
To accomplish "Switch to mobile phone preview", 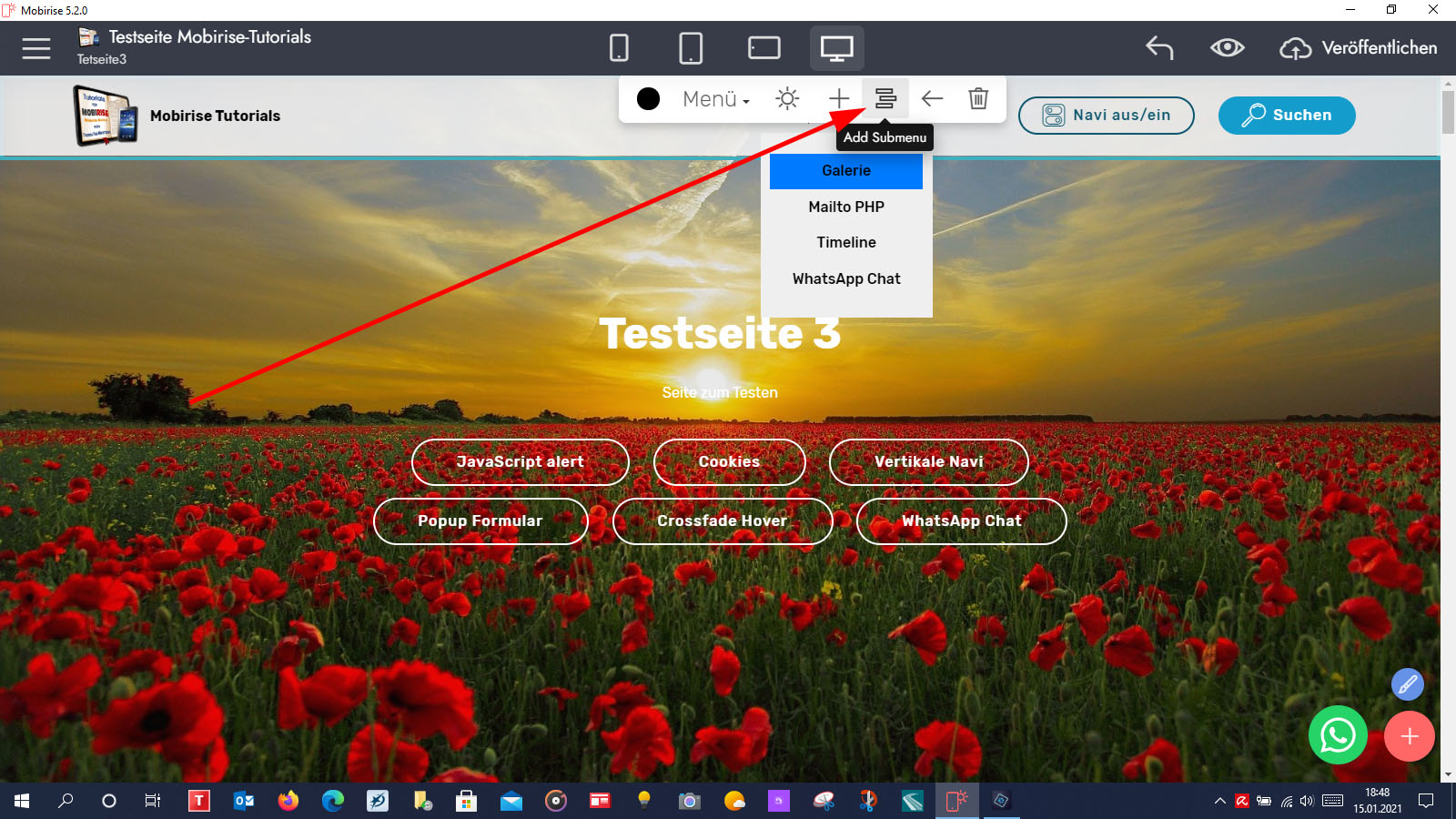I will 619,47.
